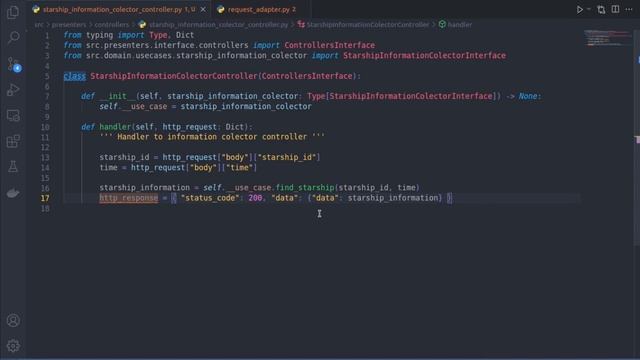Open the Manage settings gear
Viewport: 640px width, 360px height.
[x=13, y=346]
